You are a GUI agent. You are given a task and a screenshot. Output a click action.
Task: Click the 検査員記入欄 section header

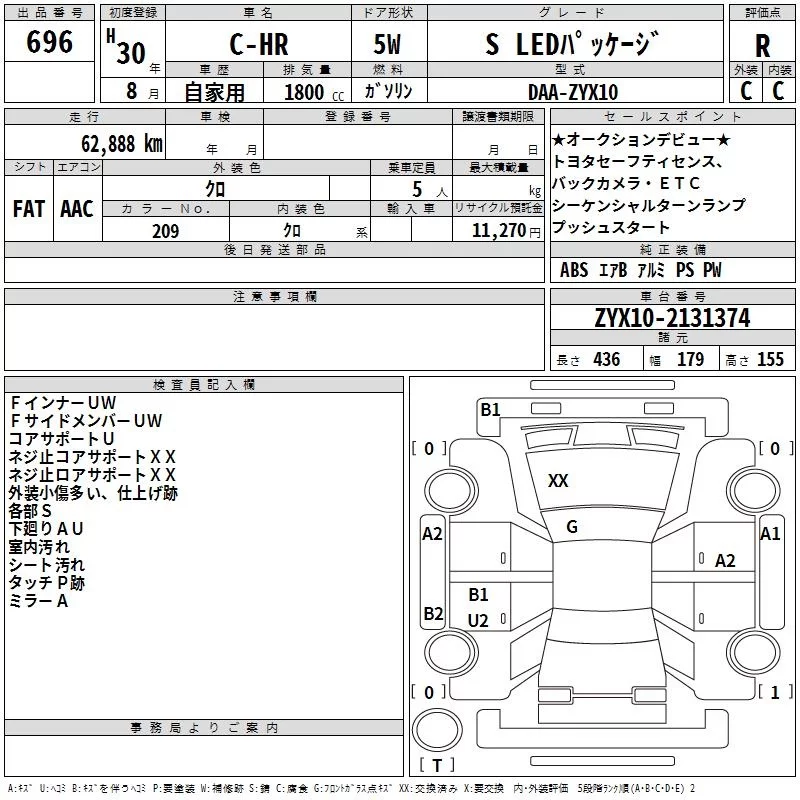click(x=204, y=385)
